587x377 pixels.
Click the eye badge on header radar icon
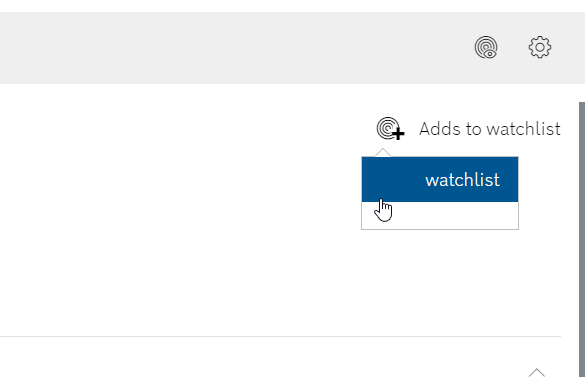tap(490, 54)
